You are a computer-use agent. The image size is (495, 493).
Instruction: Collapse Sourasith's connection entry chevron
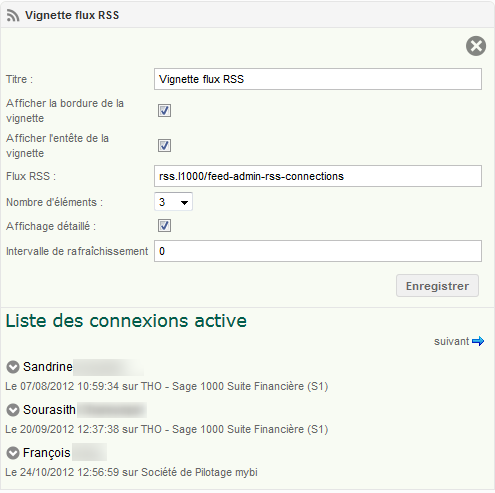pyautogui.click(x=13, y=410)
